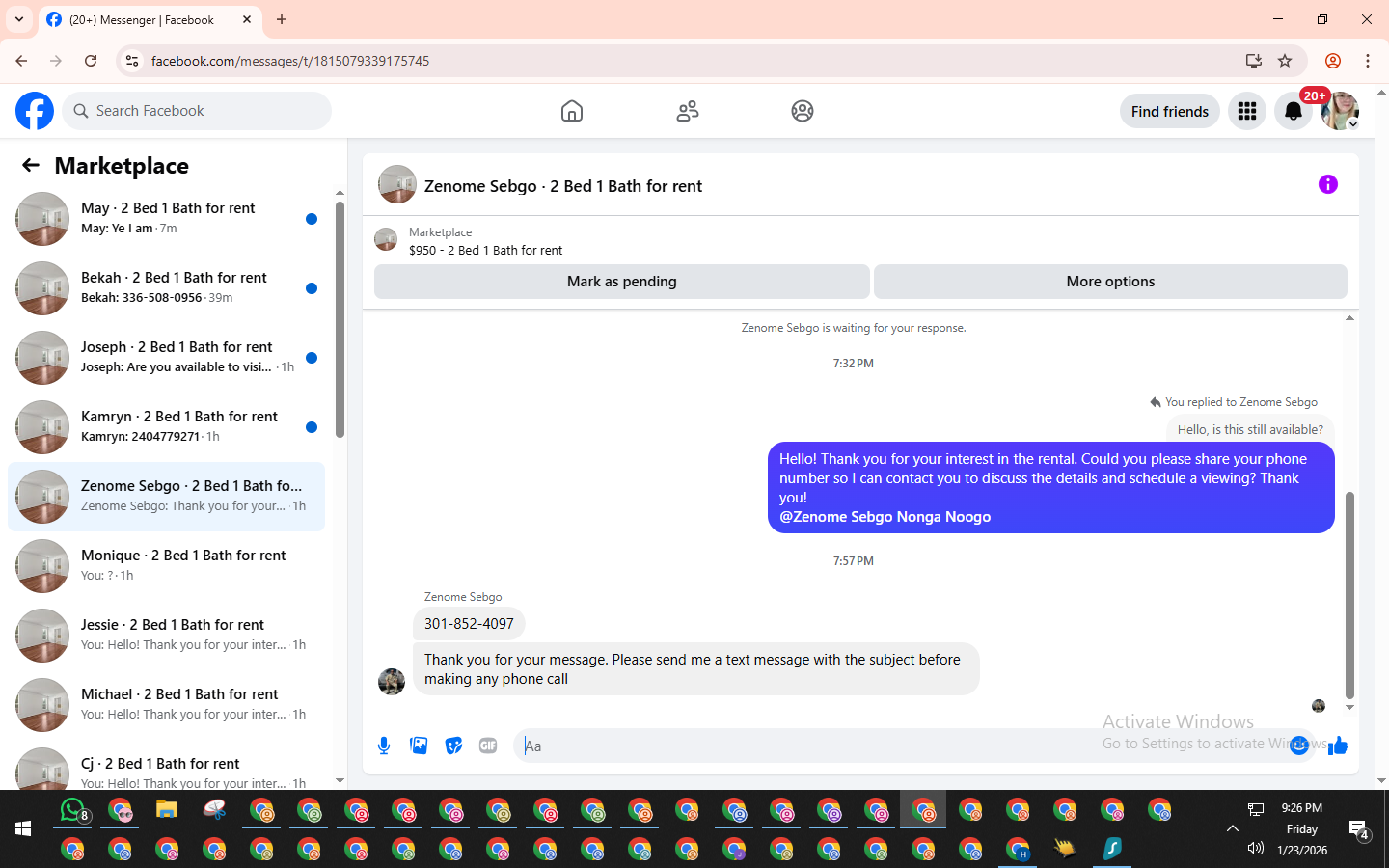This screenshot has height=868, width=1389.
Task: Show hidden system tray icons chevron
Action: (1233, 828)
